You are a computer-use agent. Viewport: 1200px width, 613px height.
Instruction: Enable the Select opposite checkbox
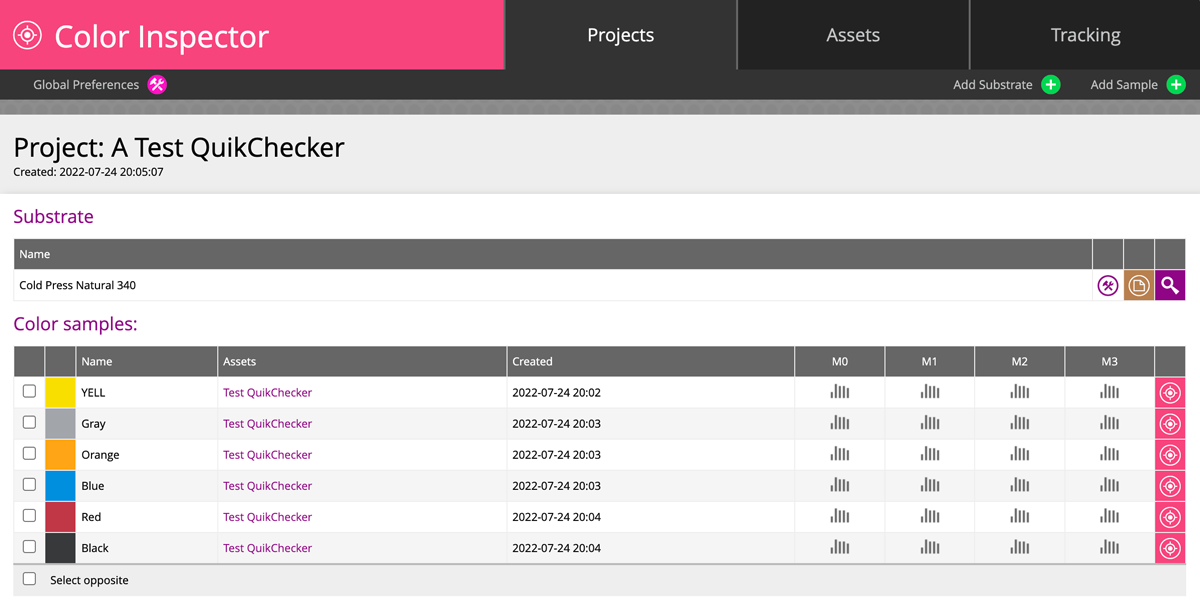[x=29, y=579]
